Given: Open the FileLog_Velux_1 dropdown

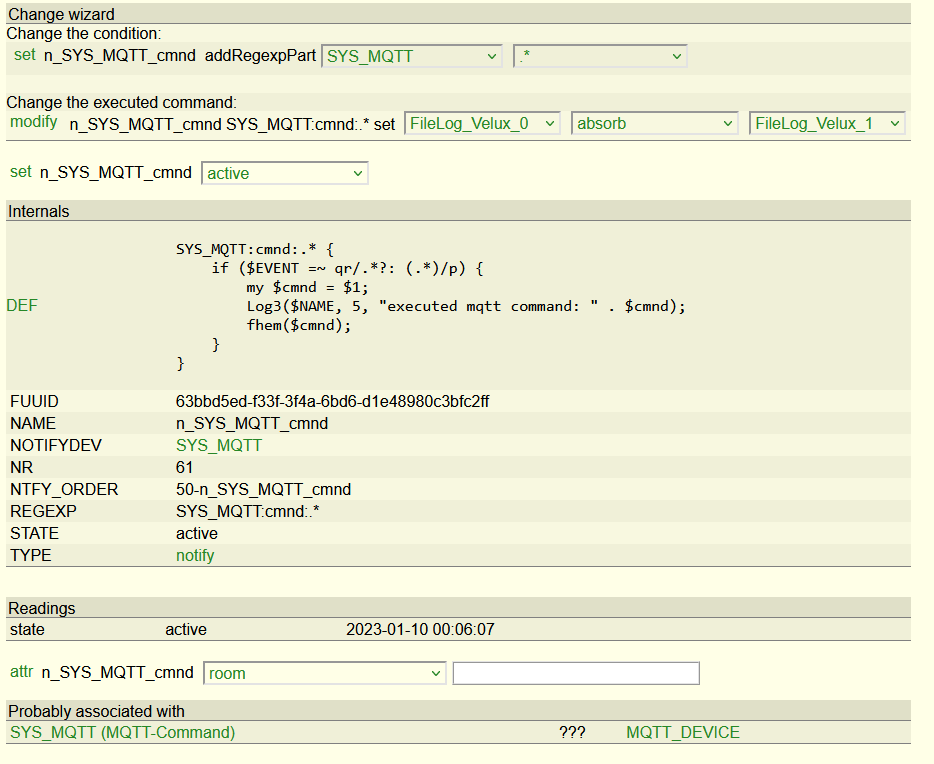Looking at the screenshot, I should click(x=827, y=124).
